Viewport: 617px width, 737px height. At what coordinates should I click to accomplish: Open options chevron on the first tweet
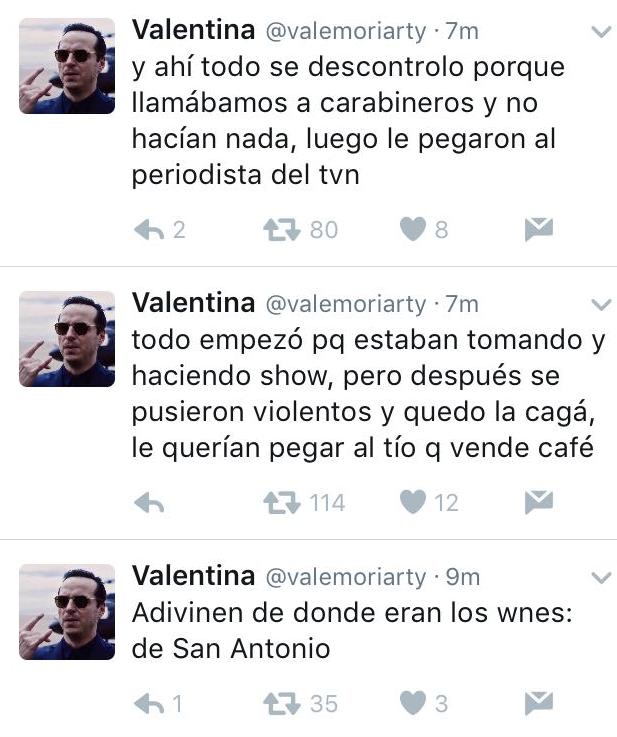[601, 32]
